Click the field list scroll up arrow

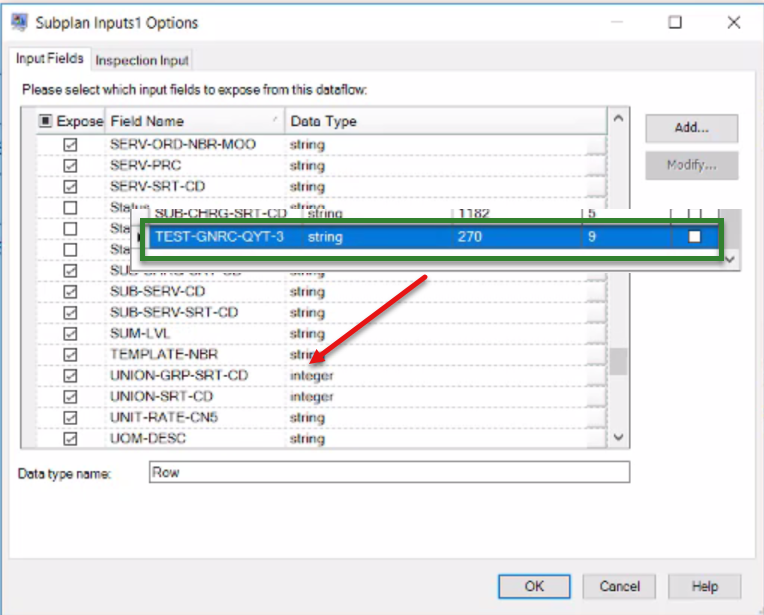pos(618,118)
